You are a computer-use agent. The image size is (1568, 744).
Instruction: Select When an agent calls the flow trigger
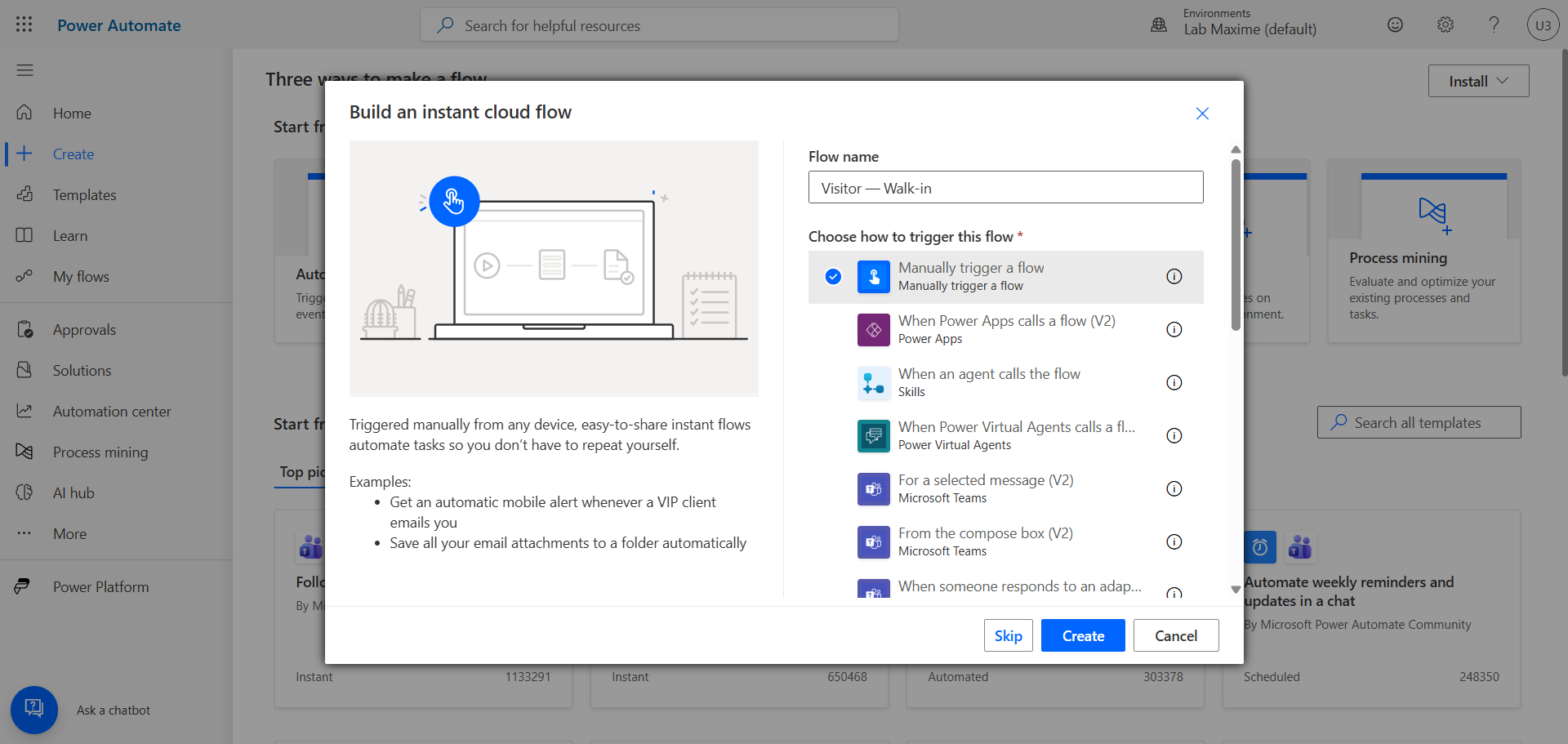(1006, 383)
